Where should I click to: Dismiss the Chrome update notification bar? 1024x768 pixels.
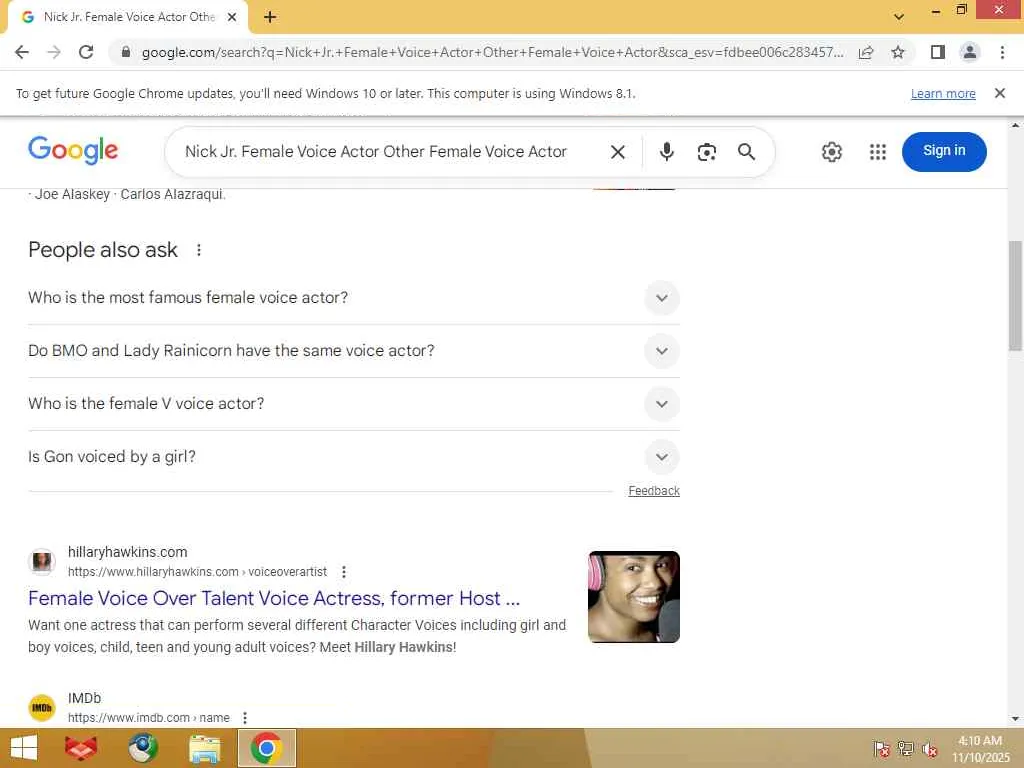(x=999, y=93)
